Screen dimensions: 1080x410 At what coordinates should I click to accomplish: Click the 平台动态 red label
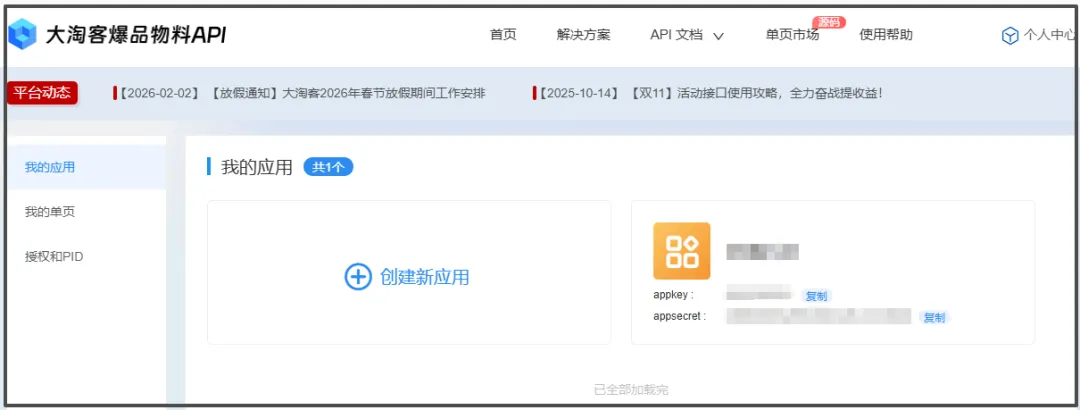(x=42, y=93)
